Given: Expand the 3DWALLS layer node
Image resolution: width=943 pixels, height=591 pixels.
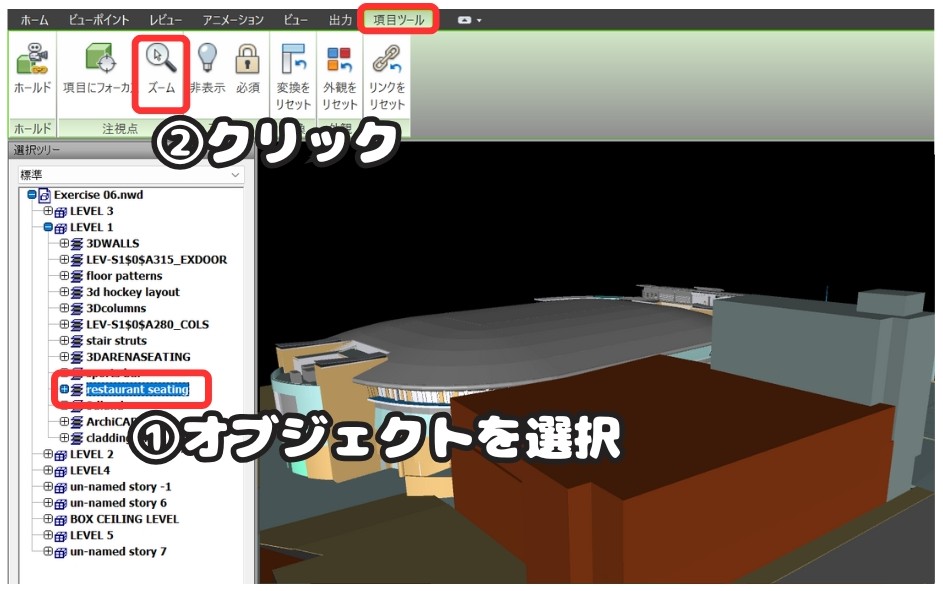Looking at the screenshot, I should (64, 243).
